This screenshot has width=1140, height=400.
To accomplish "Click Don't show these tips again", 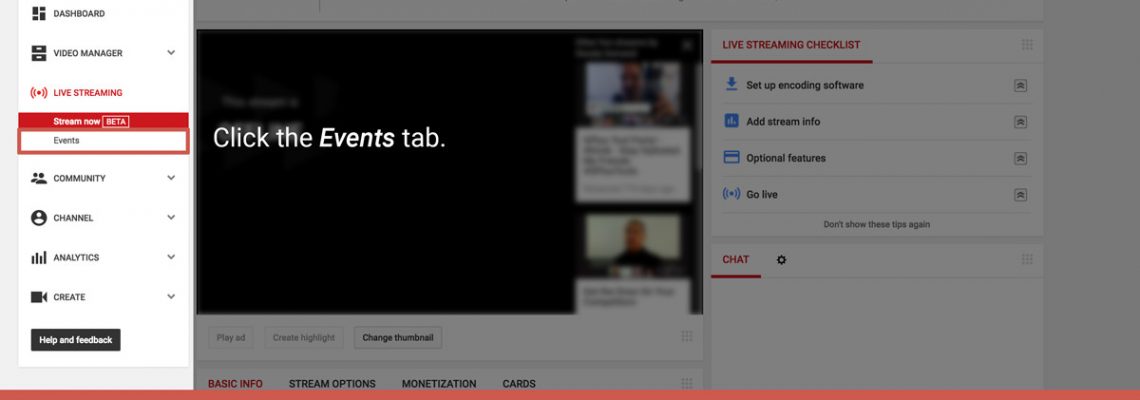I will 876,225.
